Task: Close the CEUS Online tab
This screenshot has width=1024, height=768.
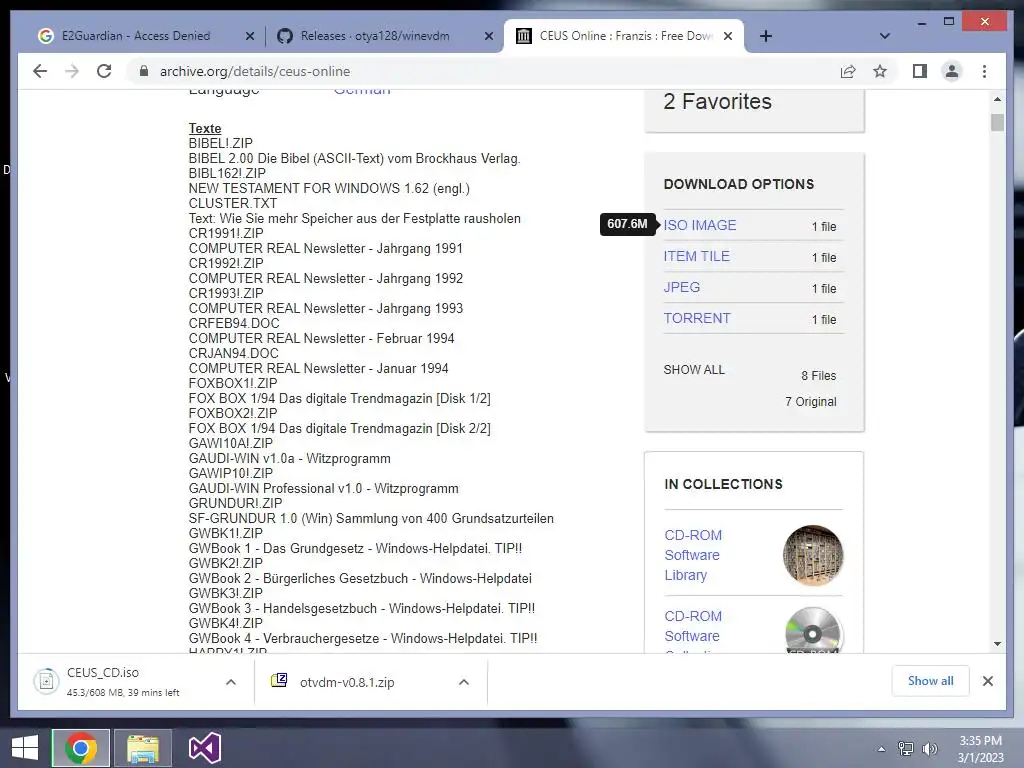Action: click(728, 37)
